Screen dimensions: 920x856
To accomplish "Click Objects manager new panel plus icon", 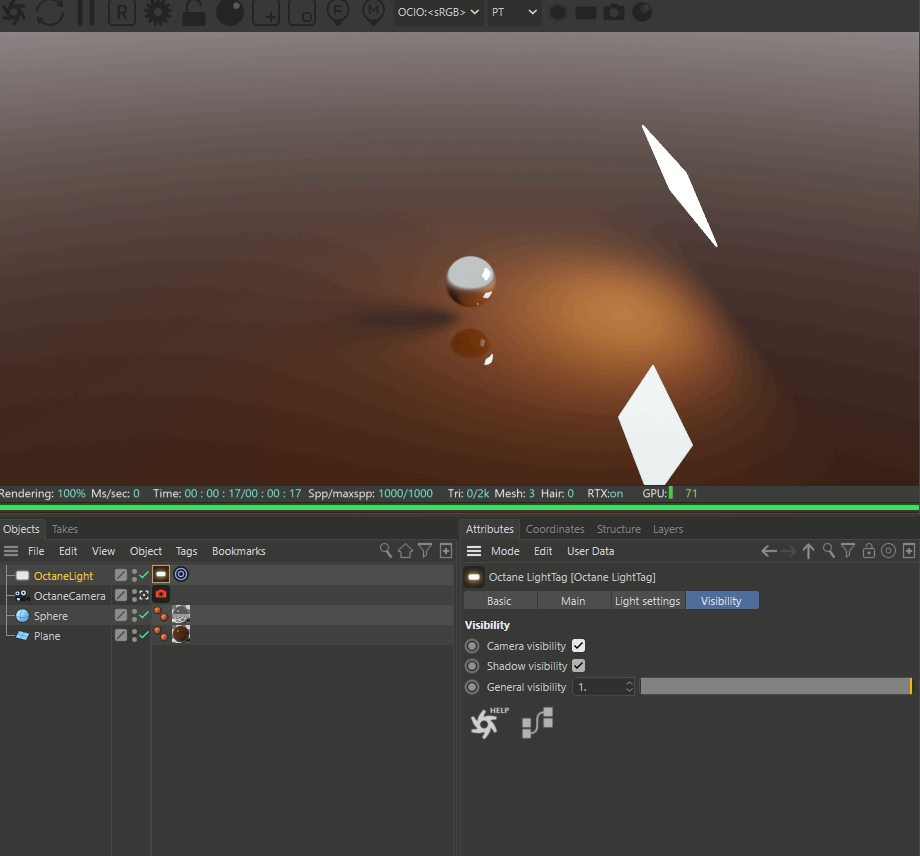I will coord(446,550).
